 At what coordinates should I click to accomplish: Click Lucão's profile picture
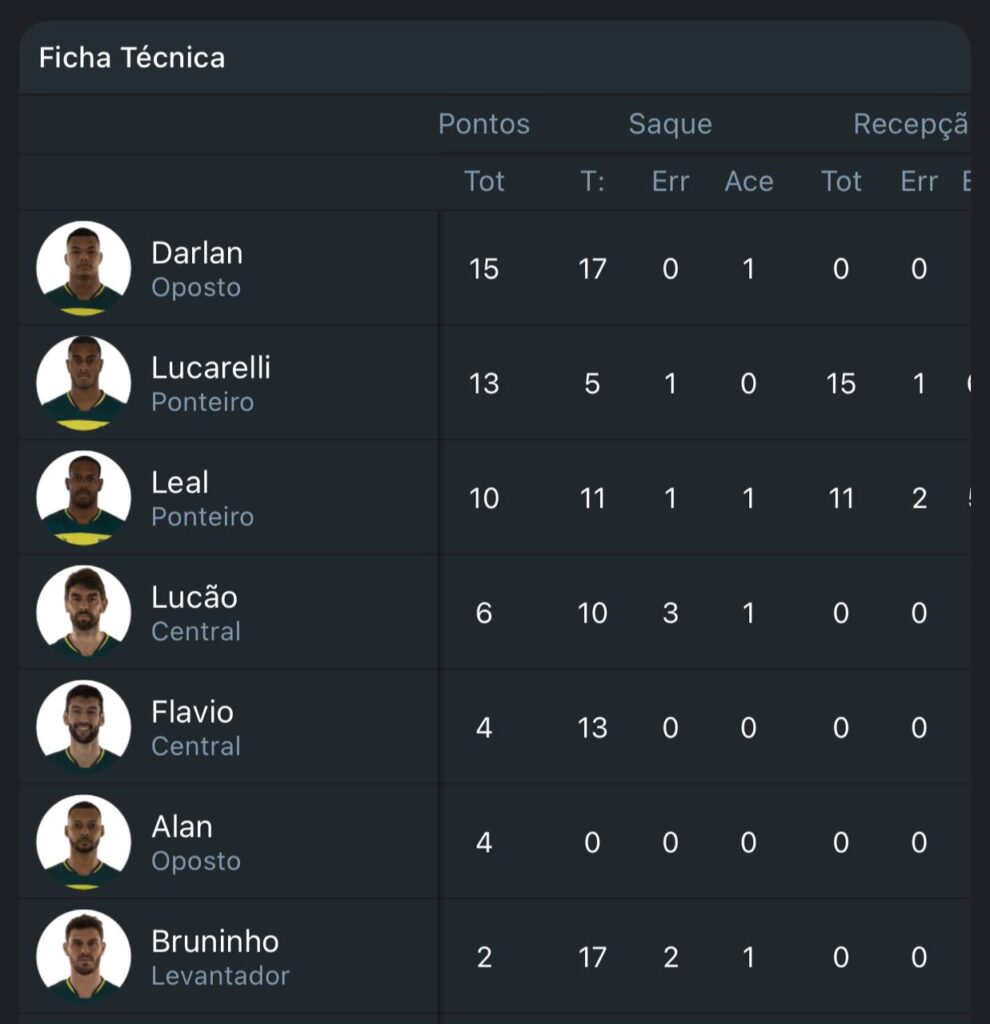point(84,612)
